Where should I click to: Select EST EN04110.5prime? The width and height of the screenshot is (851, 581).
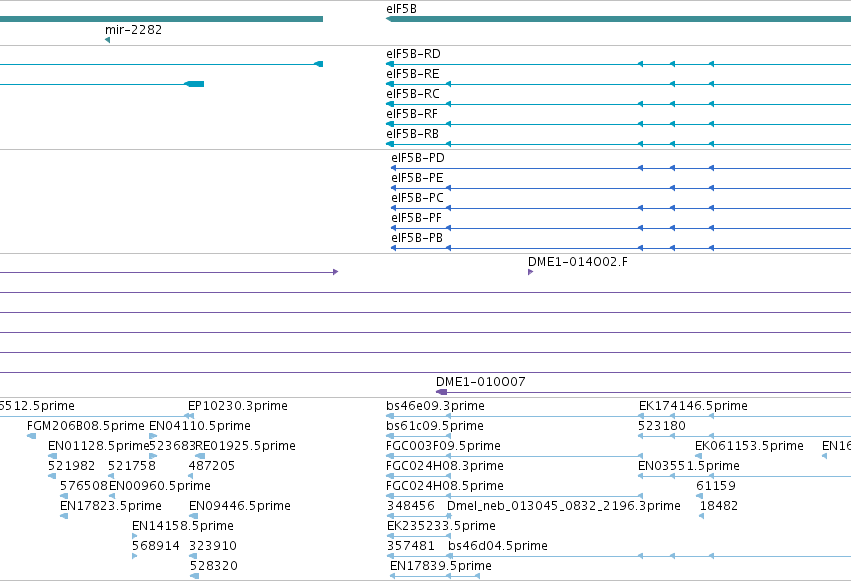[200, 426]
